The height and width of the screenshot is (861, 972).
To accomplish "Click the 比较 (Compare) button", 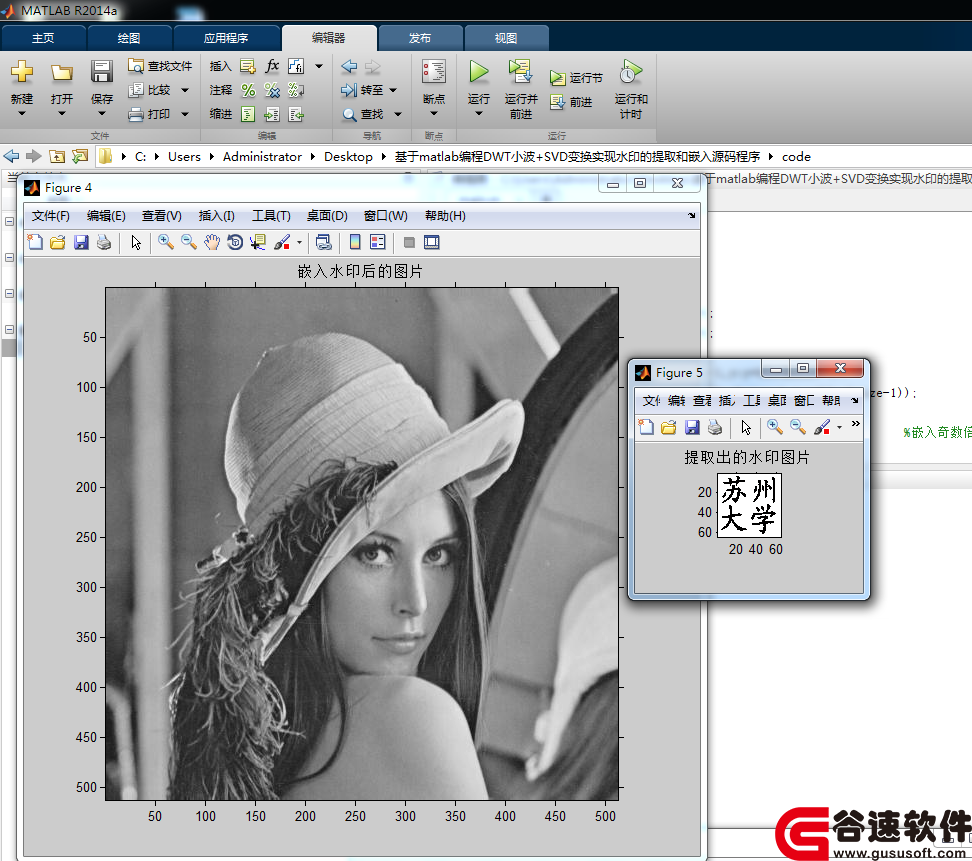I will (149, 90).
